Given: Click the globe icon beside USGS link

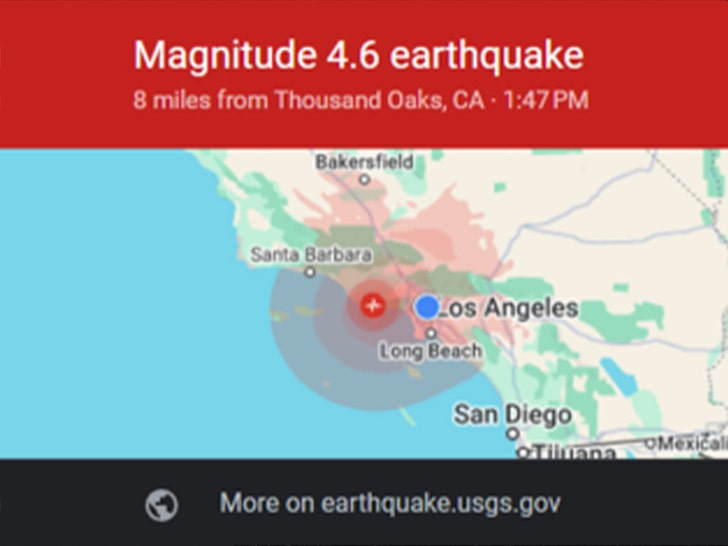Looking at the screenshot, I should (161, 505).
